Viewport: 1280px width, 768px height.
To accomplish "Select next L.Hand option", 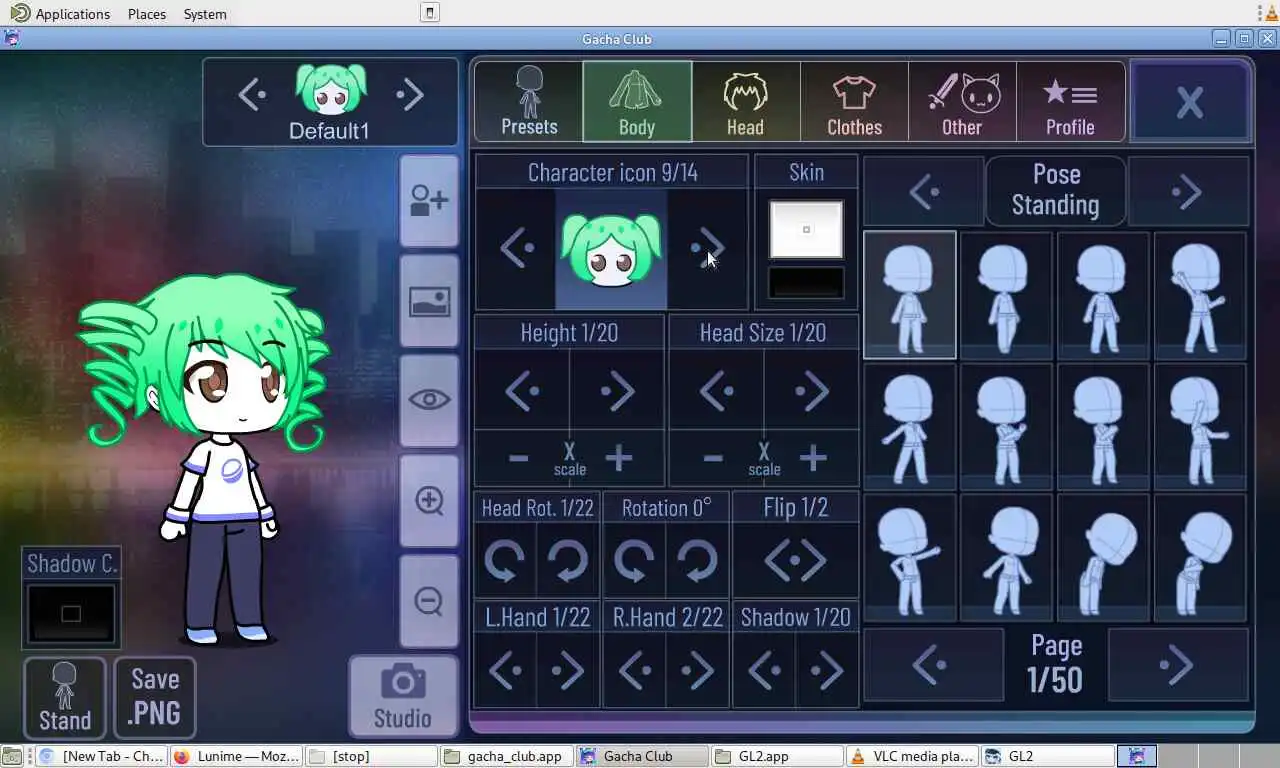I will [568, 671].
